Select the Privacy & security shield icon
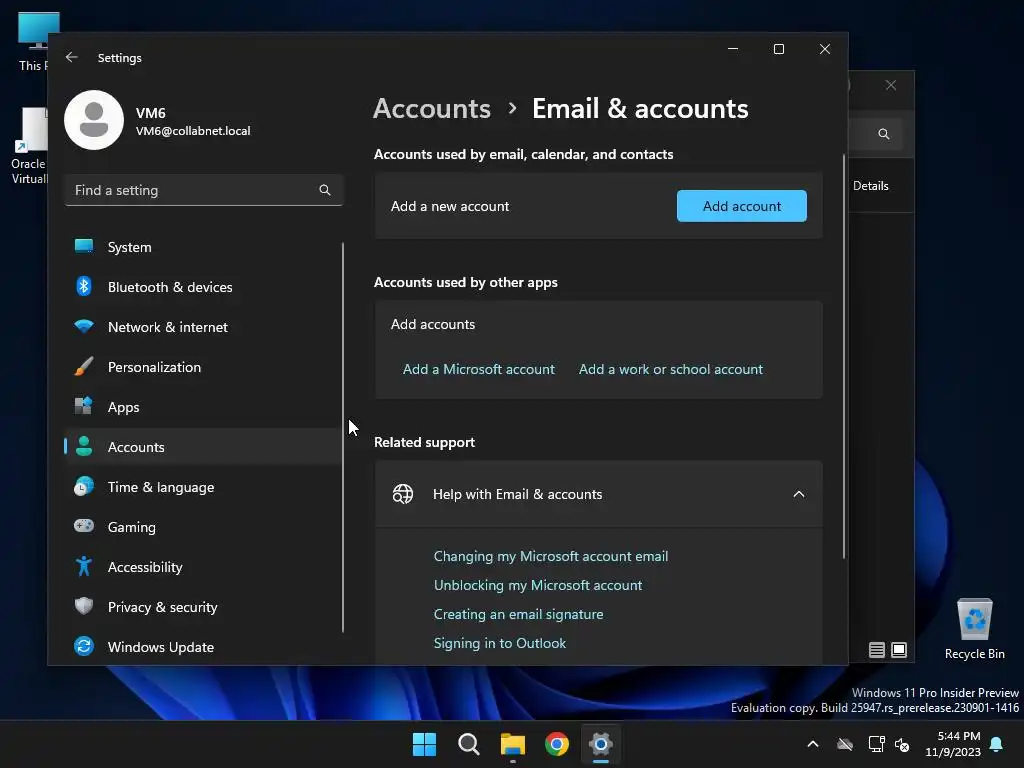 click(84, 606)
